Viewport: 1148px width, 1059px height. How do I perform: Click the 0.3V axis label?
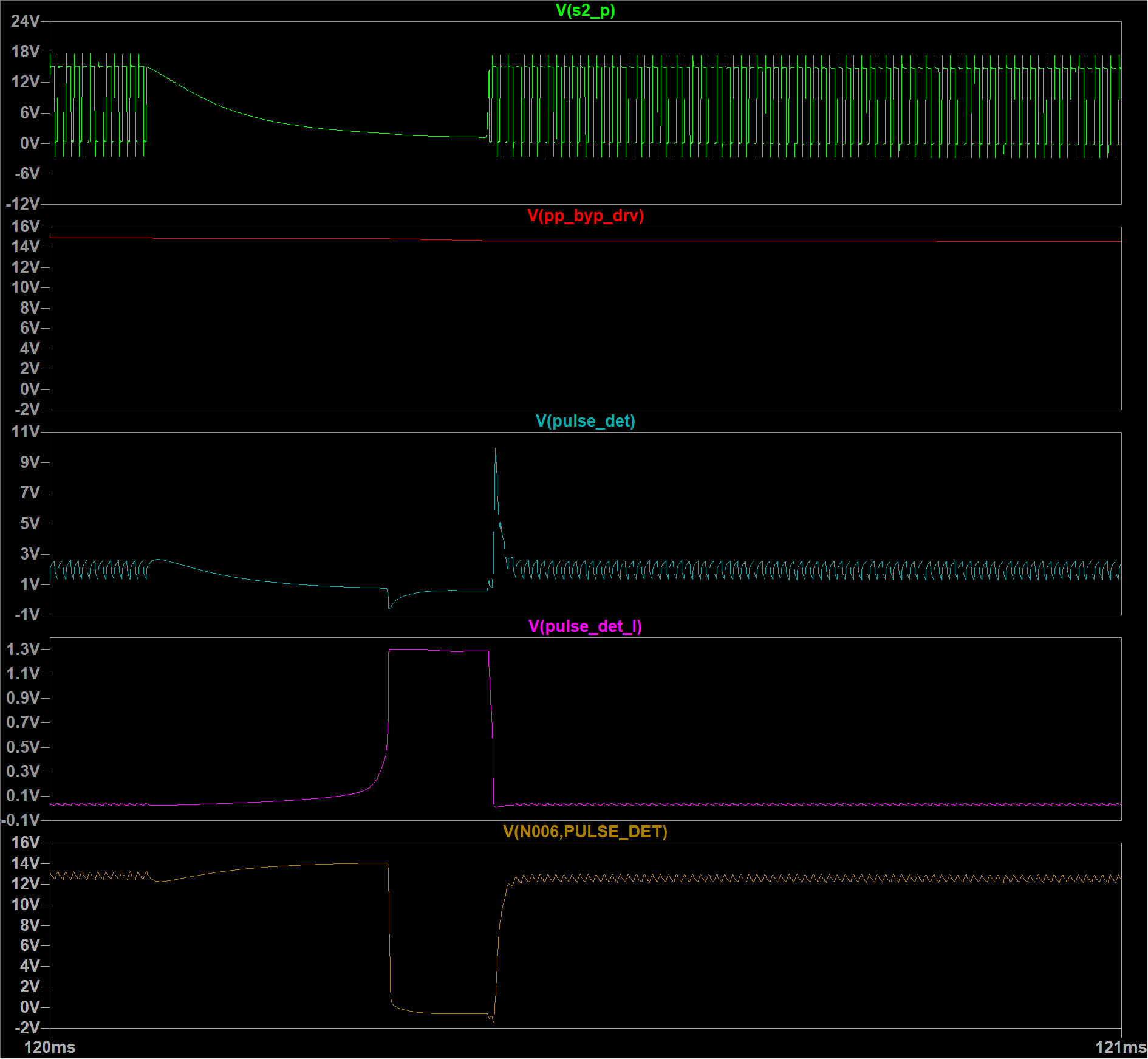(x=23, y=772)
